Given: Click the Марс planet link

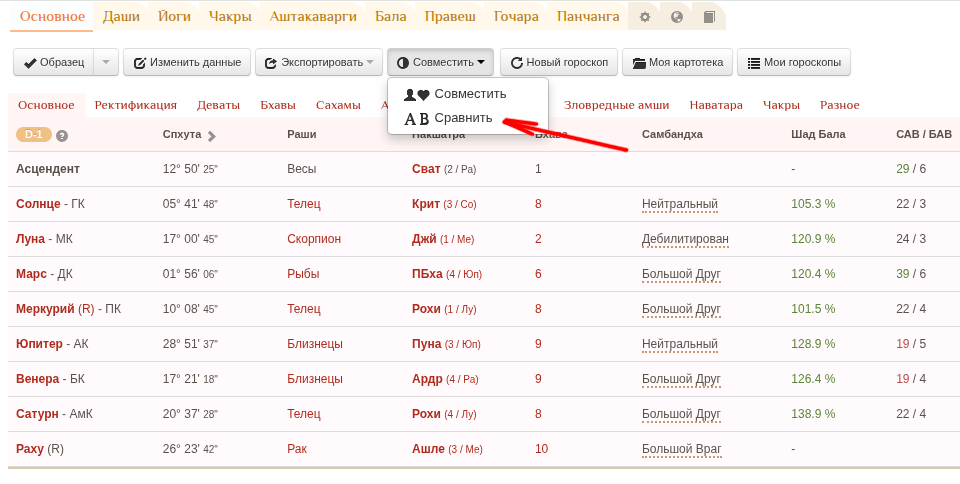Looking at the screenshot, I should [31, 274].
